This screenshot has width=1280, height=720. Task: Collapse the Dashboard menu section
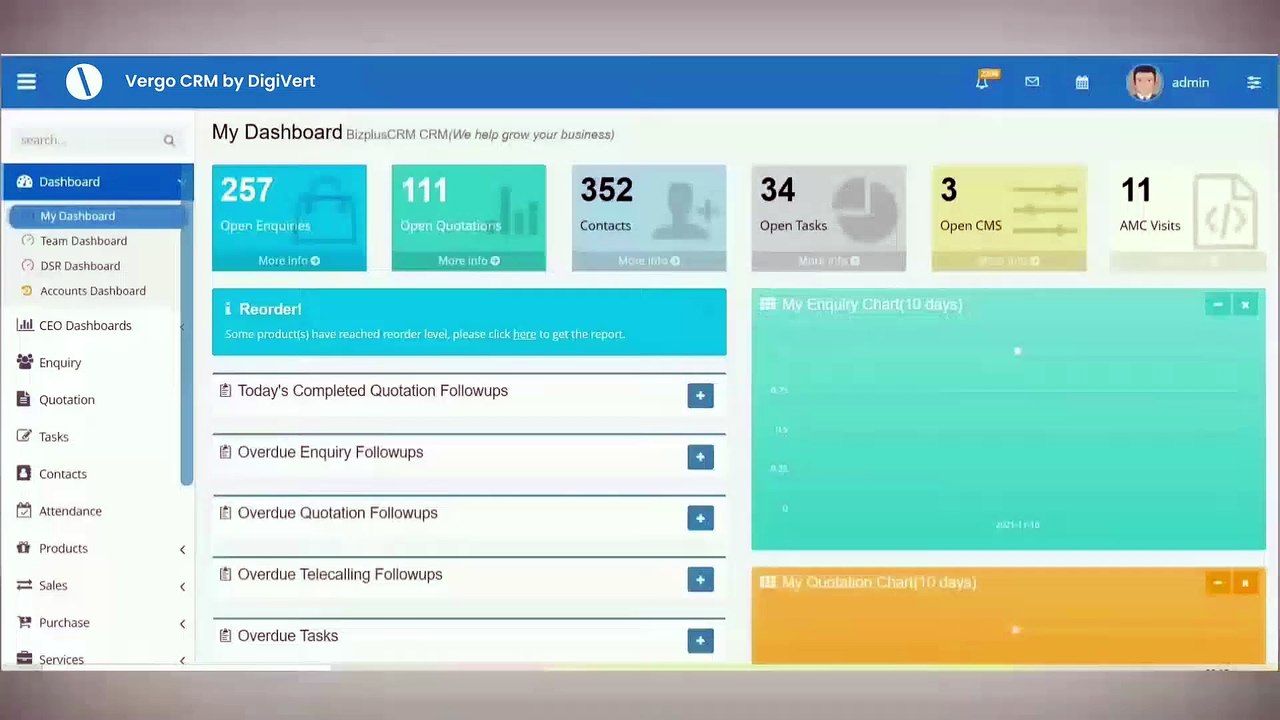pos(97,182)
